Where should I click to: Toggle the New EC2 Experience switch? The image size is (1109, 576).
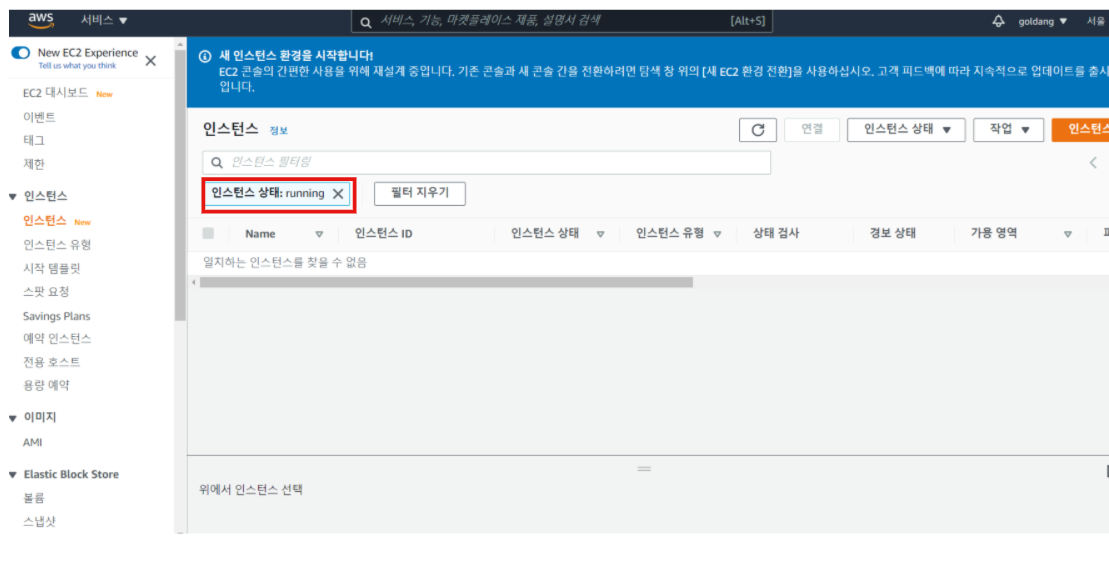pos(21,52)
